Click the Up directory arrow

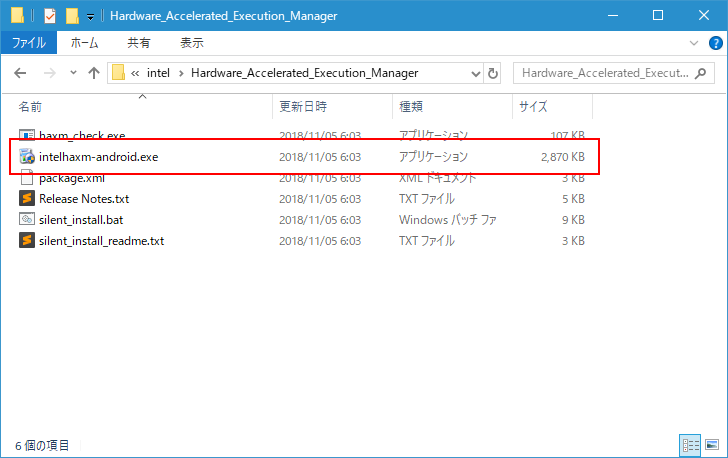pos(94,73)
